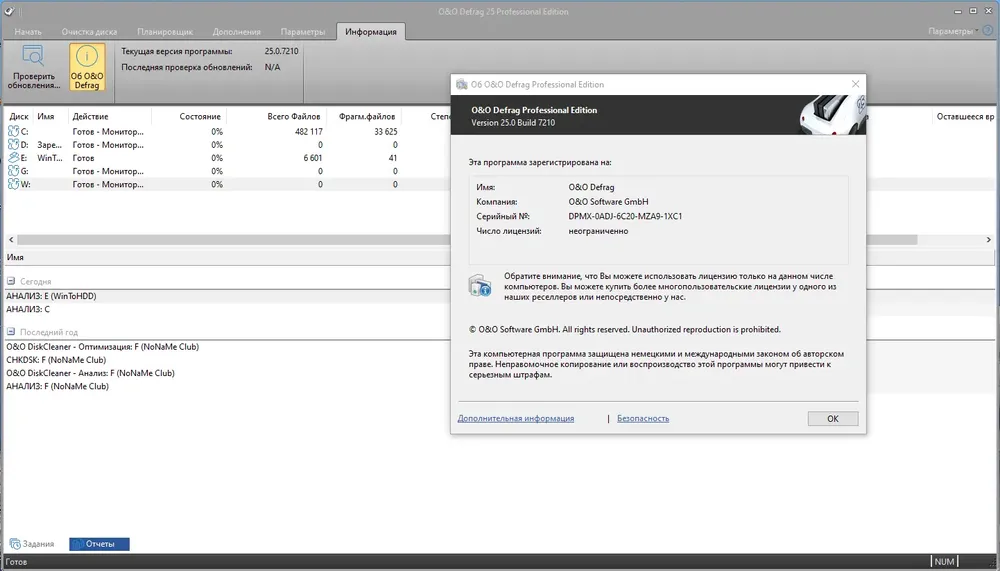Select drive C: icon in list
1000x571 pixels.
(13, 131)
